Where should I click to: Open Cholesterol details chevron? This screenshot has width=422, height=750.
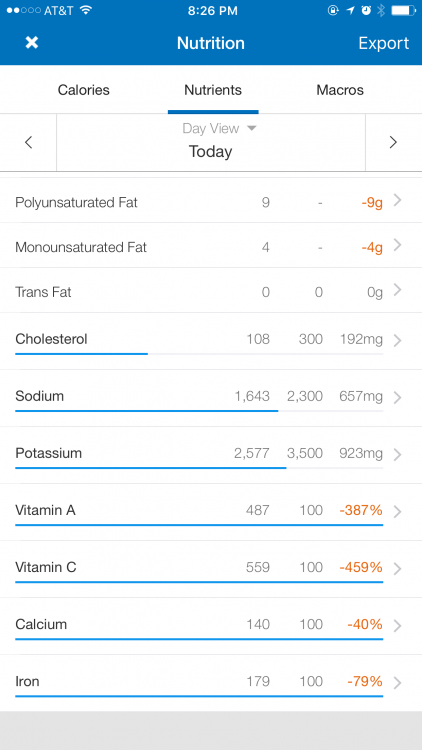click(x=397, y=340)
